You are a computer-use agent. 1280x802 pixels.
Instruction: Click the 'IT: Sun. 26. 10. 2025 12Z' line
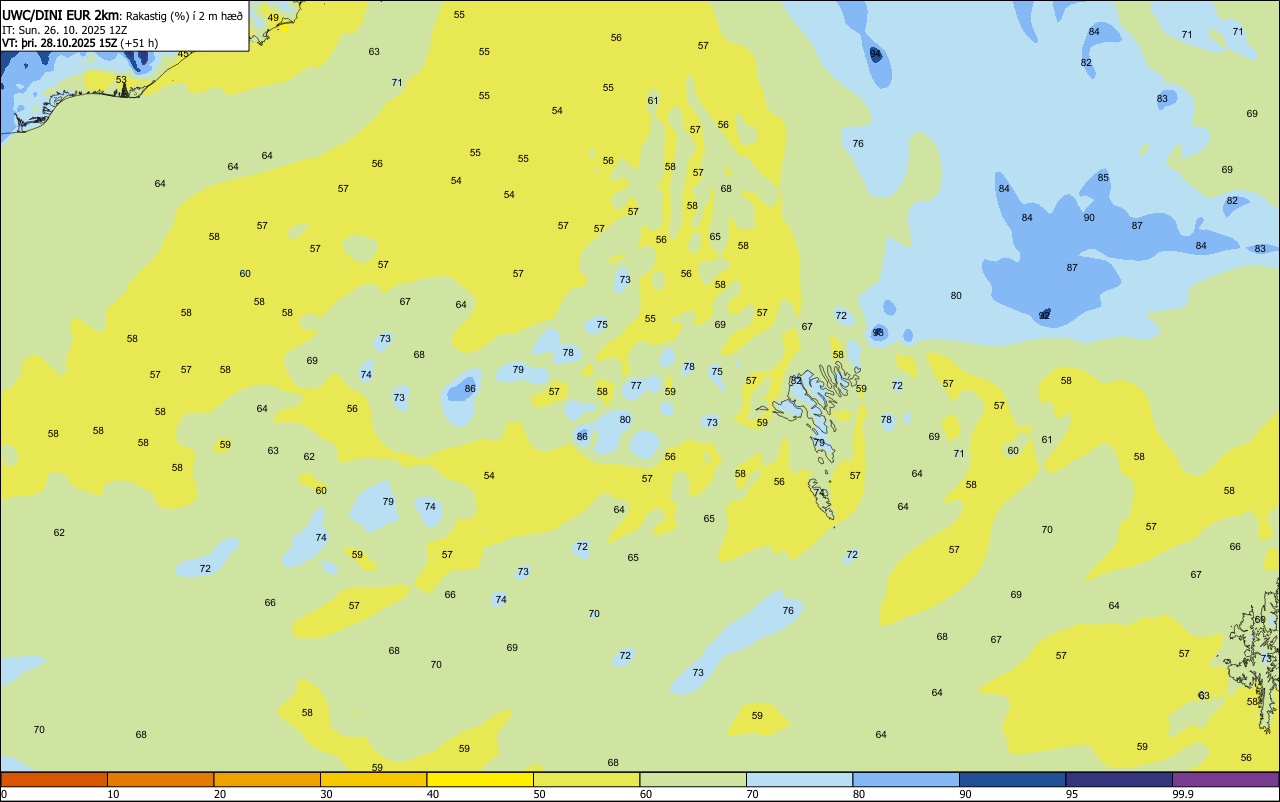tap(65, 30)
